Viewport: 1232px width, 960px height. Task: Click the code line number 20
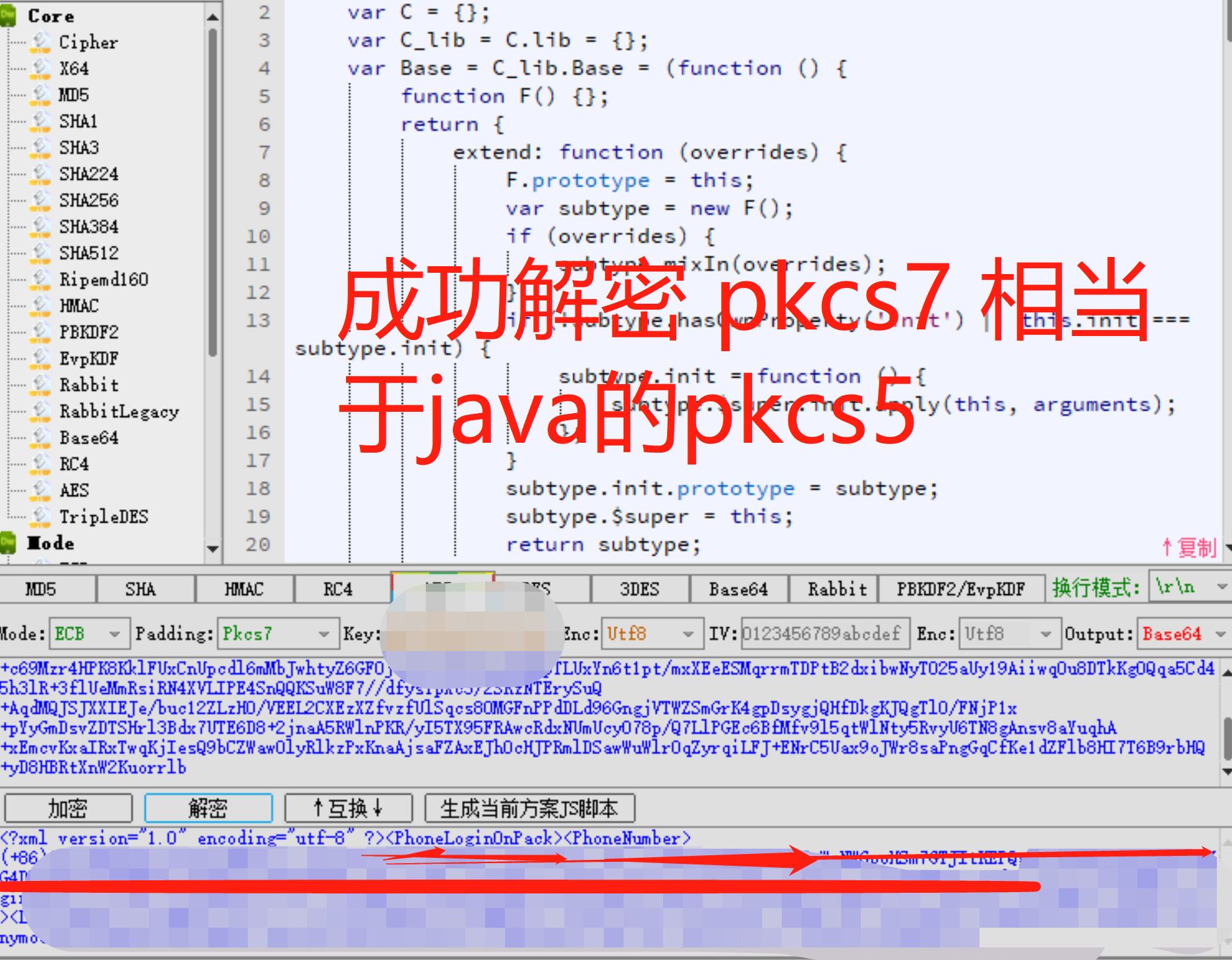[258, 544]
